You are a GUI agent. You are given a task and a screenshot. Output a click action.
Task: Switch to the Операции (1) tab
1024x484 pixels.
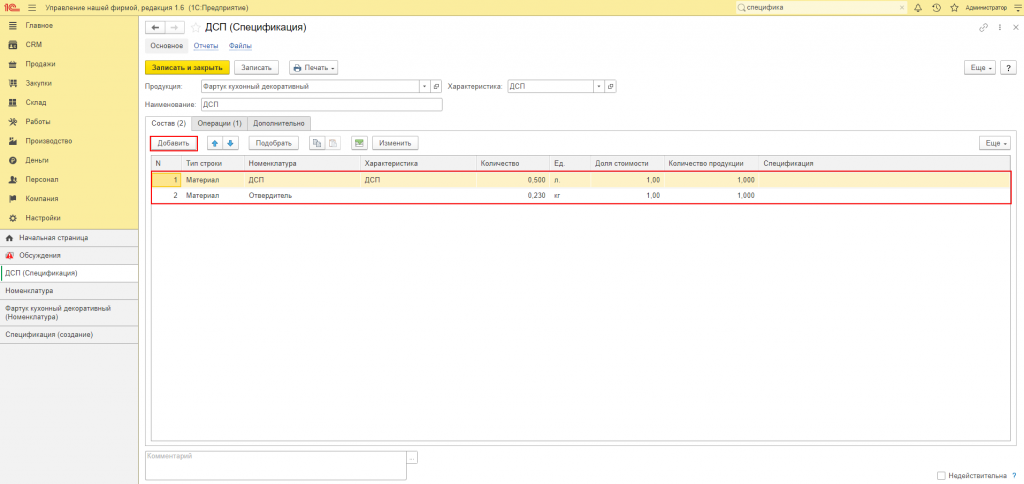[x=219, y=123]
